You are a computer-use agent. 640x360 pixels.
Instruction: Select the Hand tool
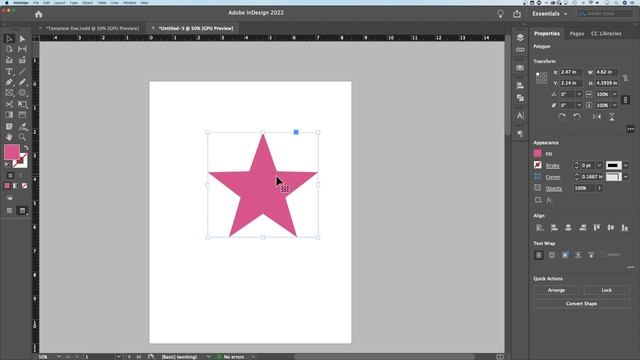click(9, 137)
